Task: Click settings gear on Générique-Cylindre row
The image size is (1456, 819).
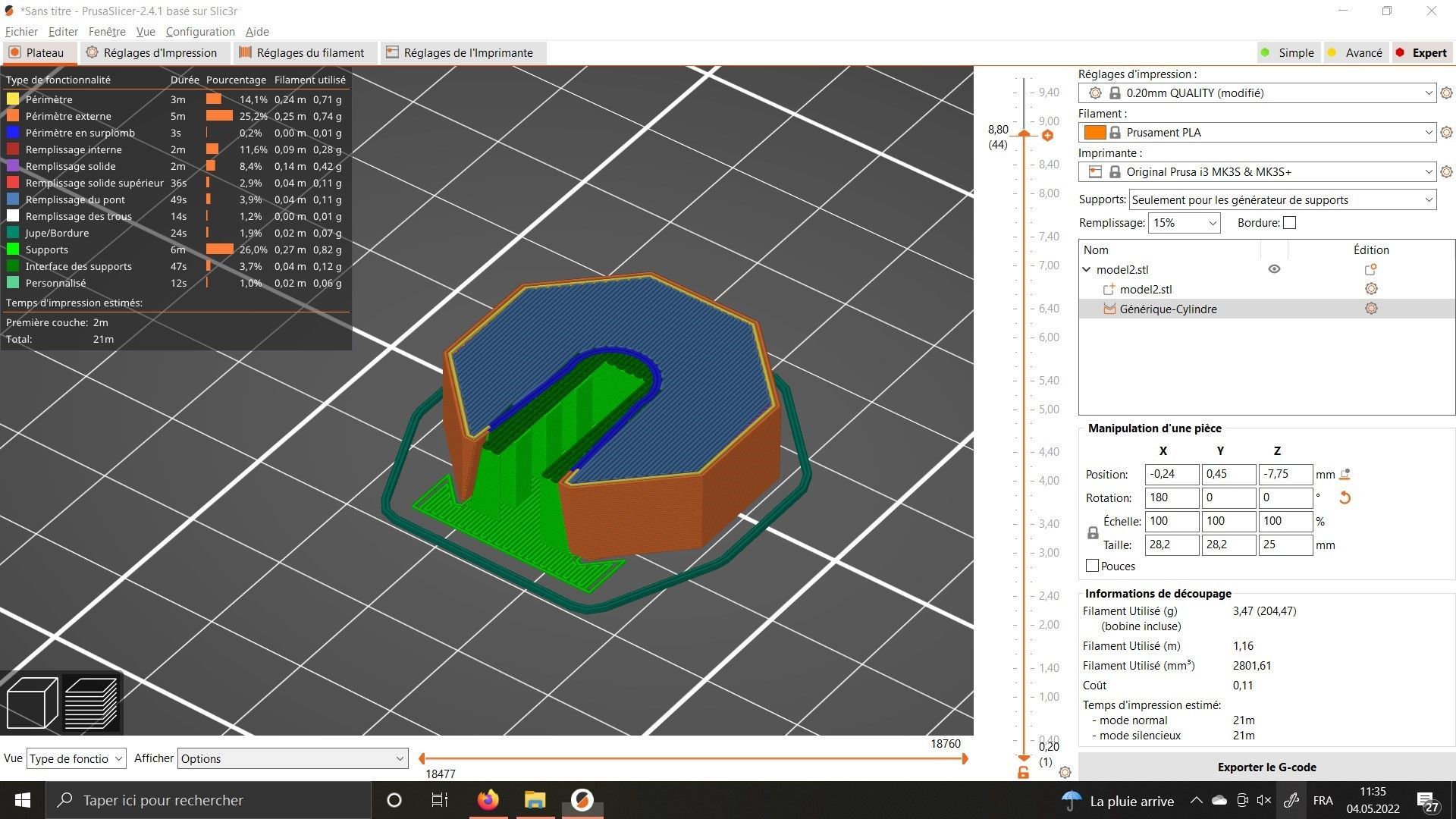Action: click(x=1371, y=309)
